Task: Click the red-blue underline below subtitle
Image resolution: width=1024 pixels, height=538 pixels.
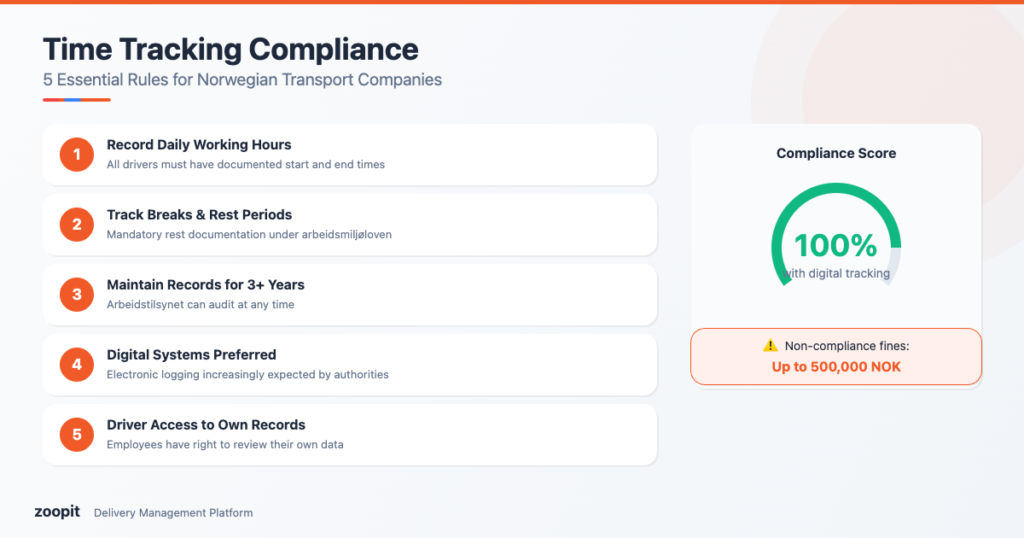Action: [x=76, y=99]
